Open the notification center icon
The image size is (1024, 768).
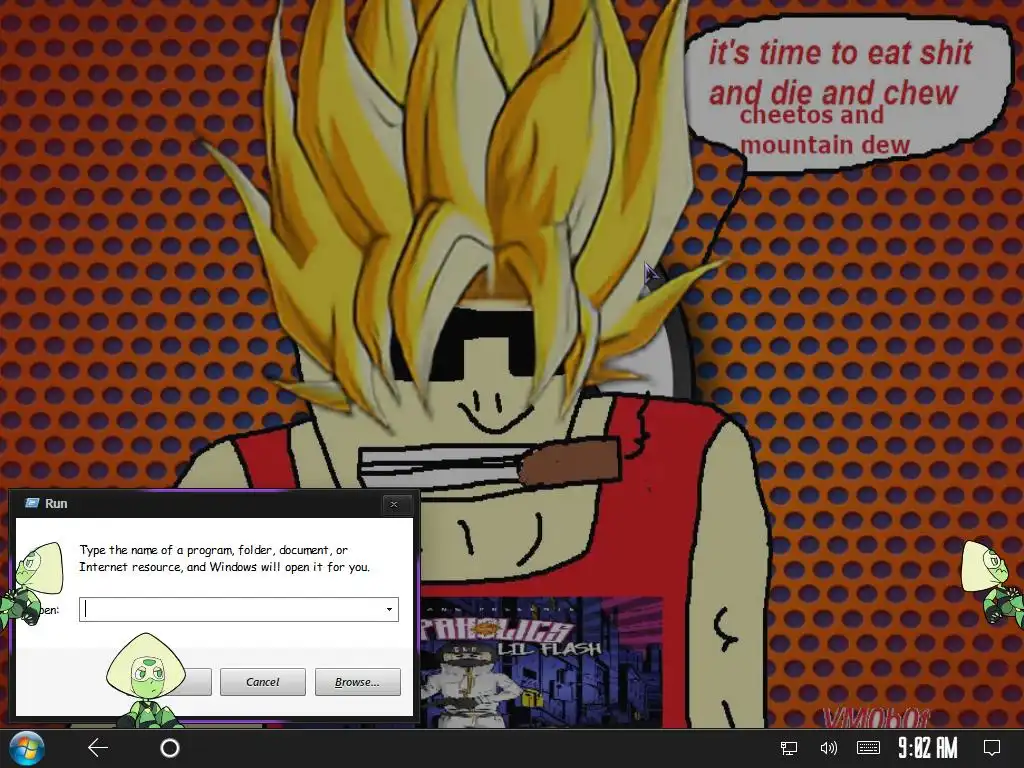992,748
